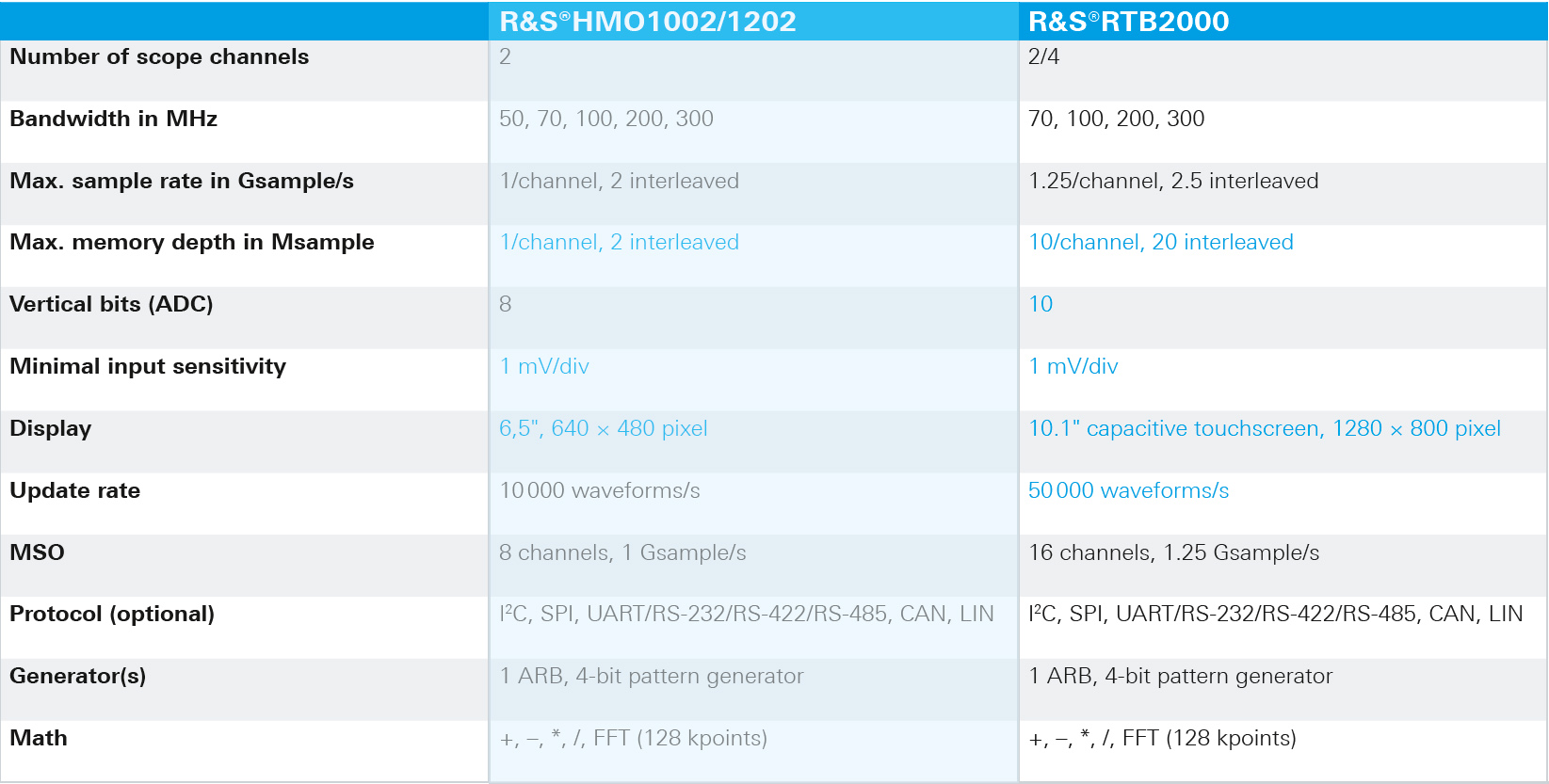The image size is (1549, 784).
Task: Select the 'Update rate' row label
Action: click(75, 490)
